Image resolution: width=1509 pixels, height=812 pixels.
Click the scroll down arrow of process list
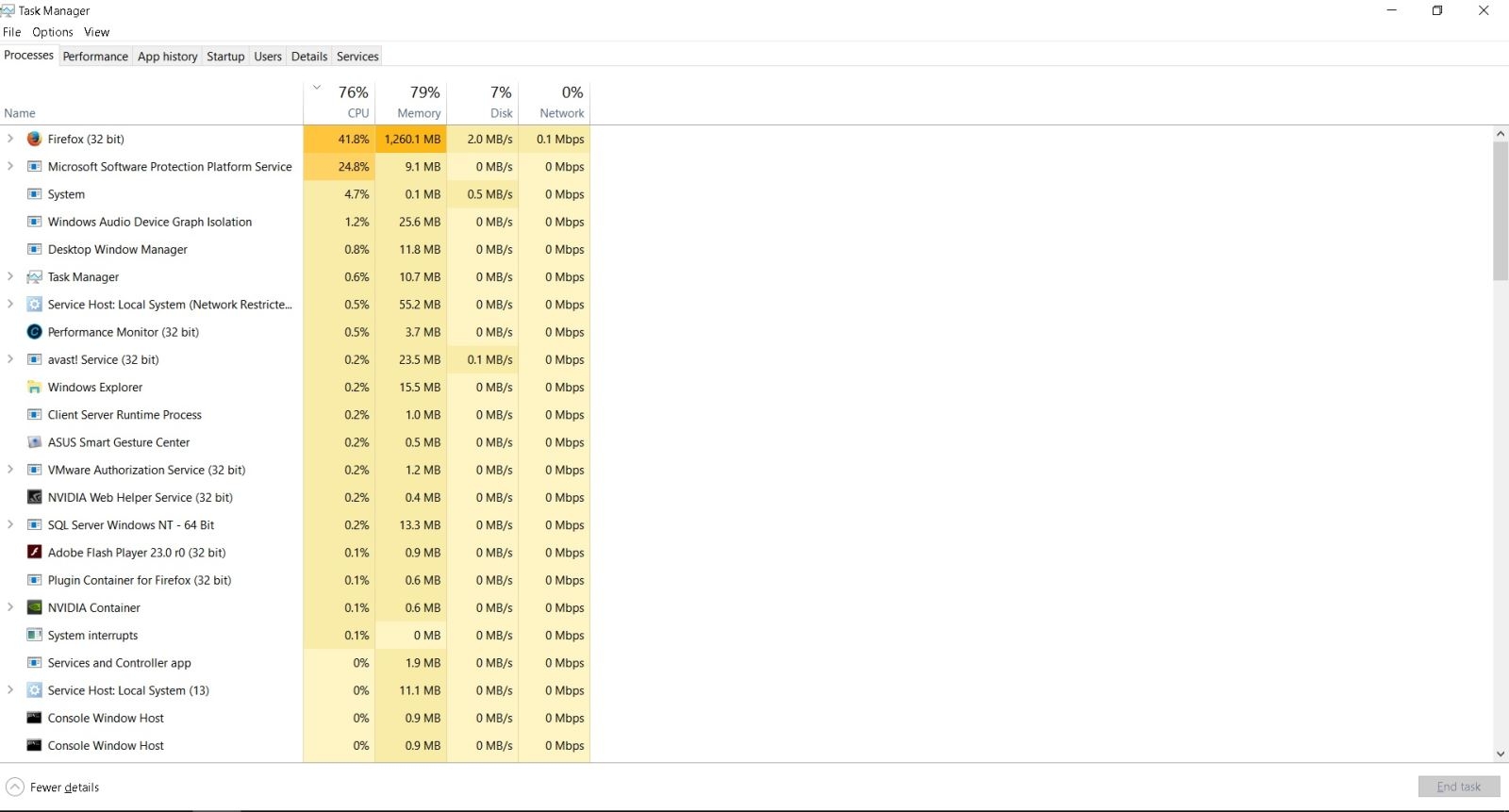pos(1501,754)
